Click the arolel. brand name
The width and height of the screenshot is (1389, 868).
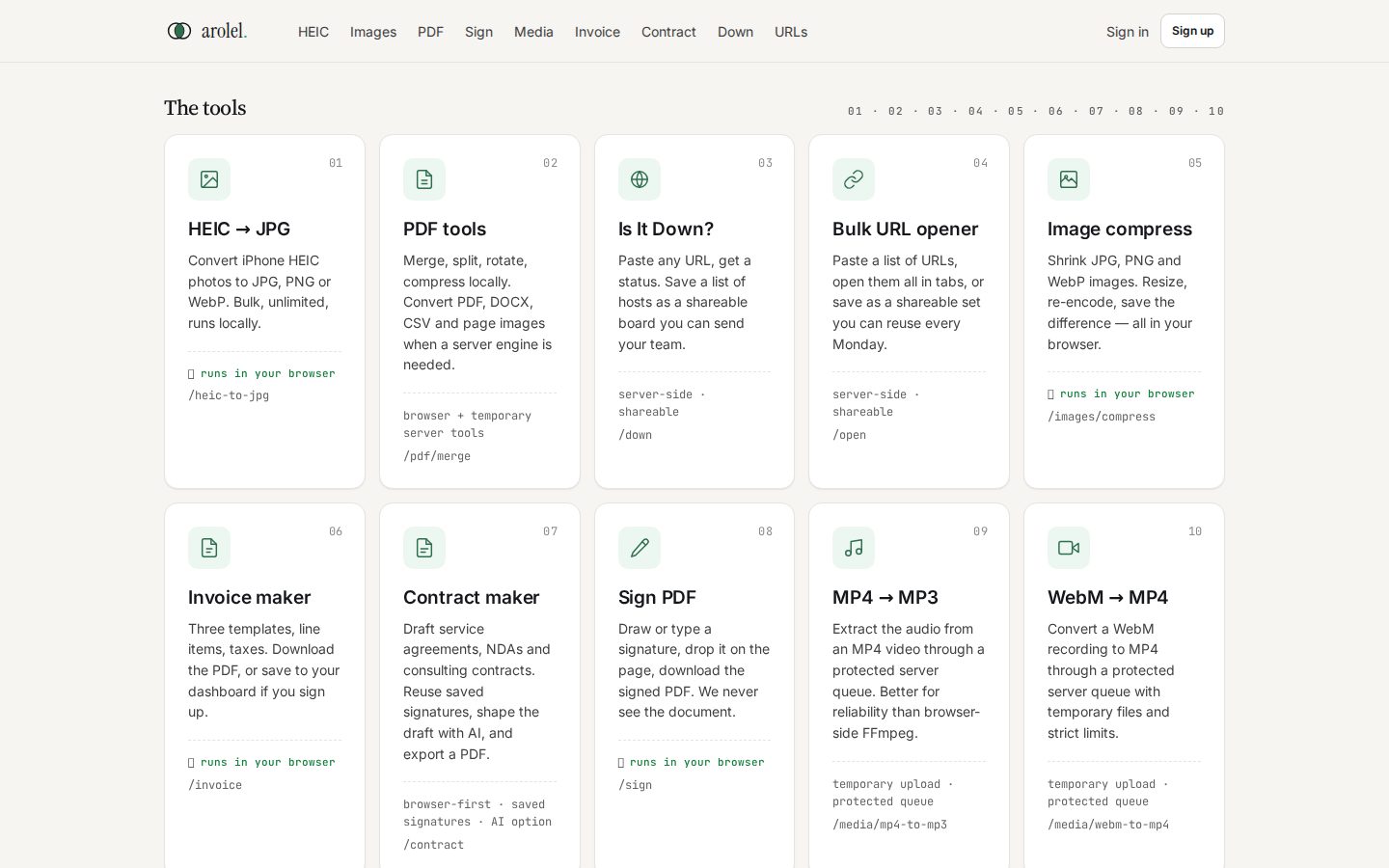click(x=224, y=31)
